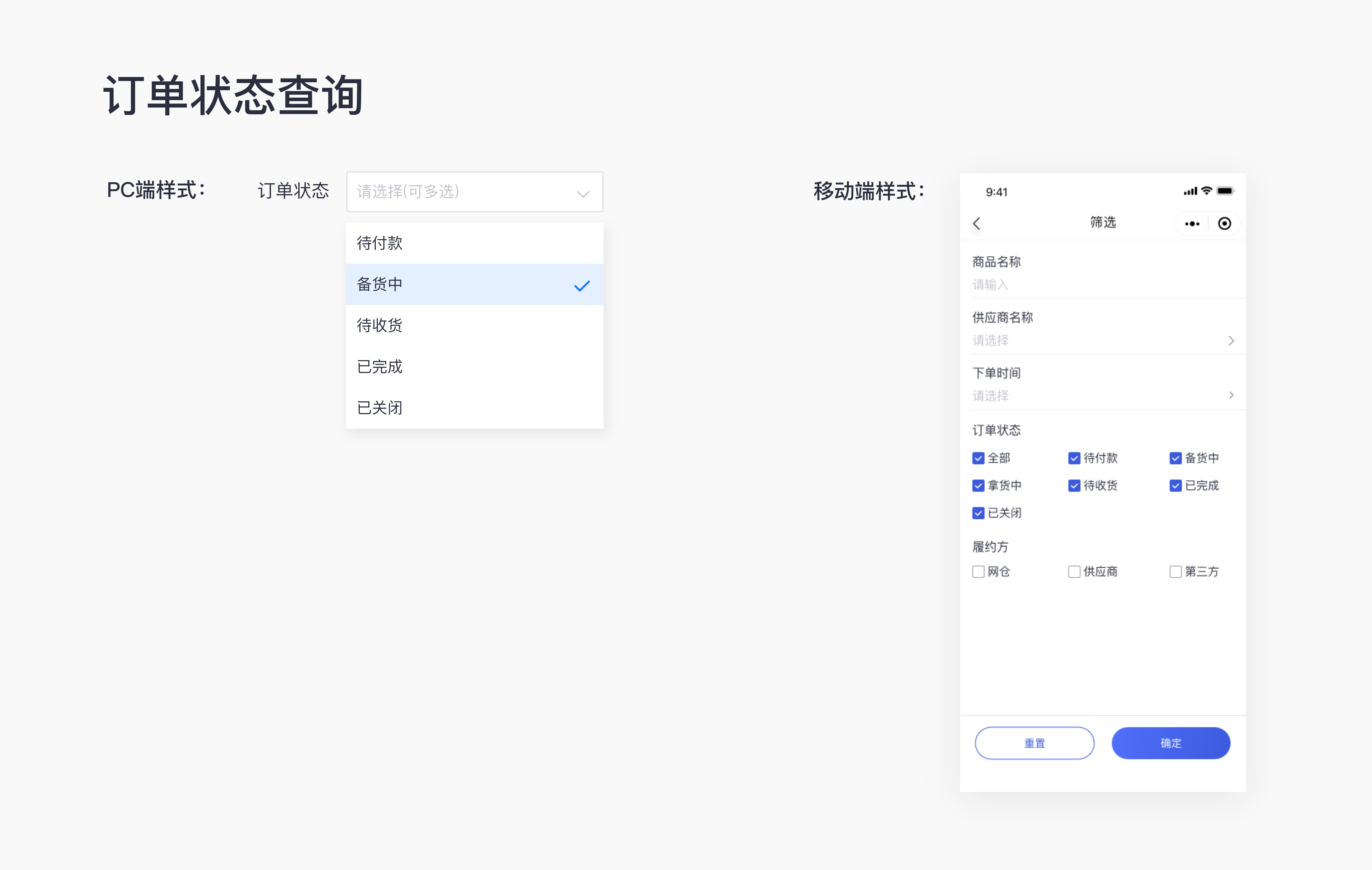Screen dimensions: 1372x870
Task: Select 已完成 in the dropdown list
Action: [475, 366]
